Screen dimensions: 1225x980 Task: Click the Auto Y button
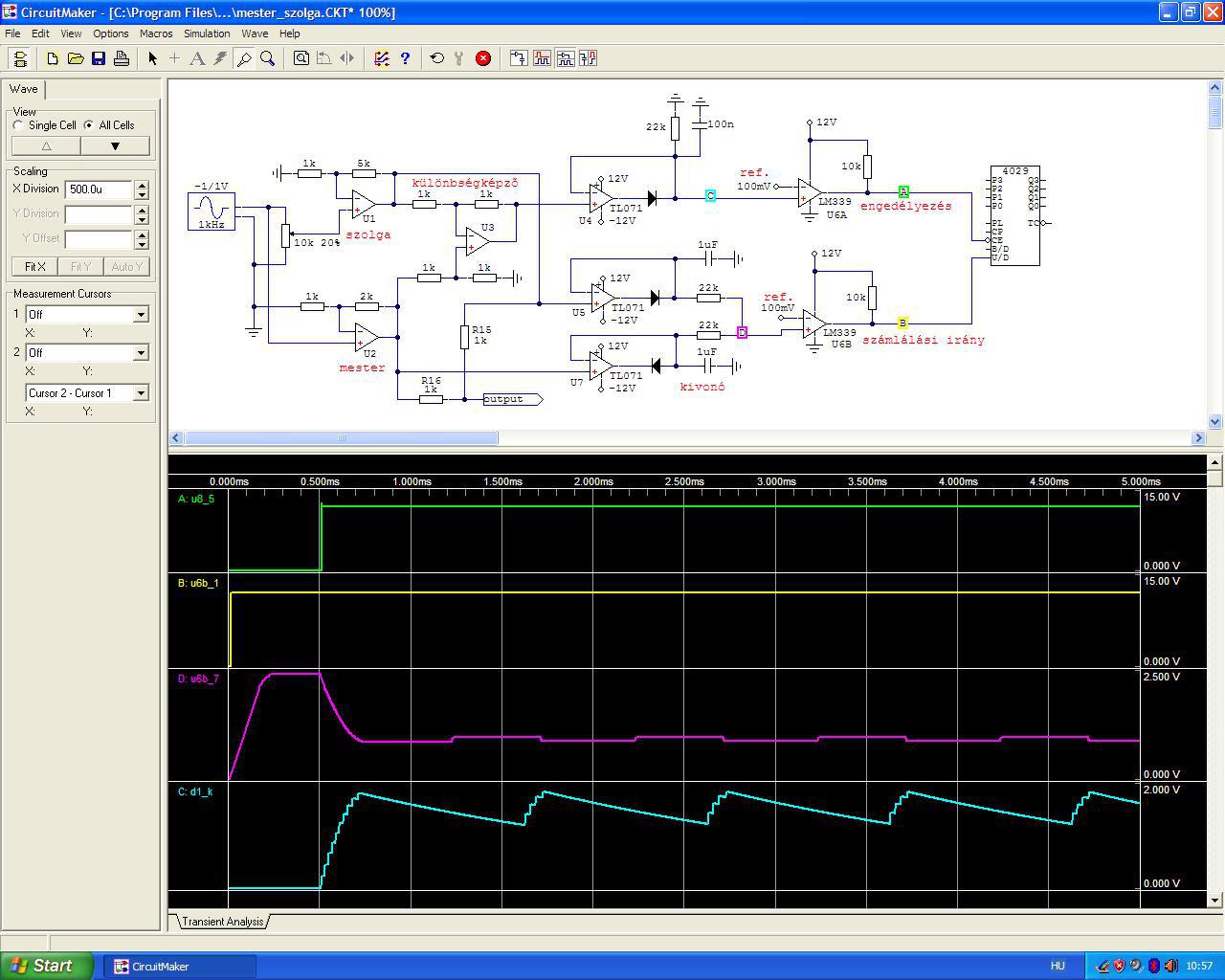(126, 267)
